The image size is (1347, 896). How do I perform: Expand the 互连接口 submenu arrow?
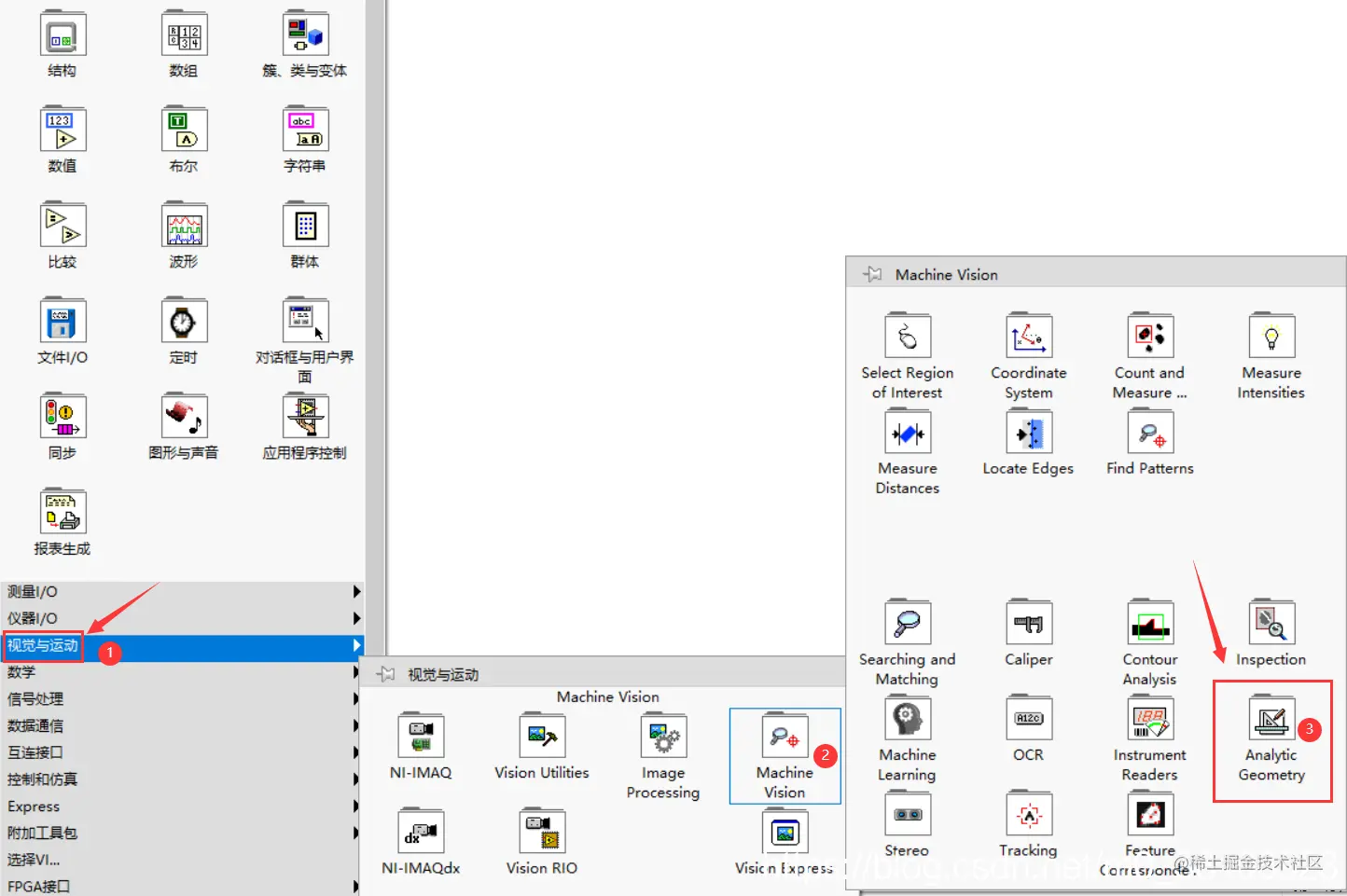(356, 752)
